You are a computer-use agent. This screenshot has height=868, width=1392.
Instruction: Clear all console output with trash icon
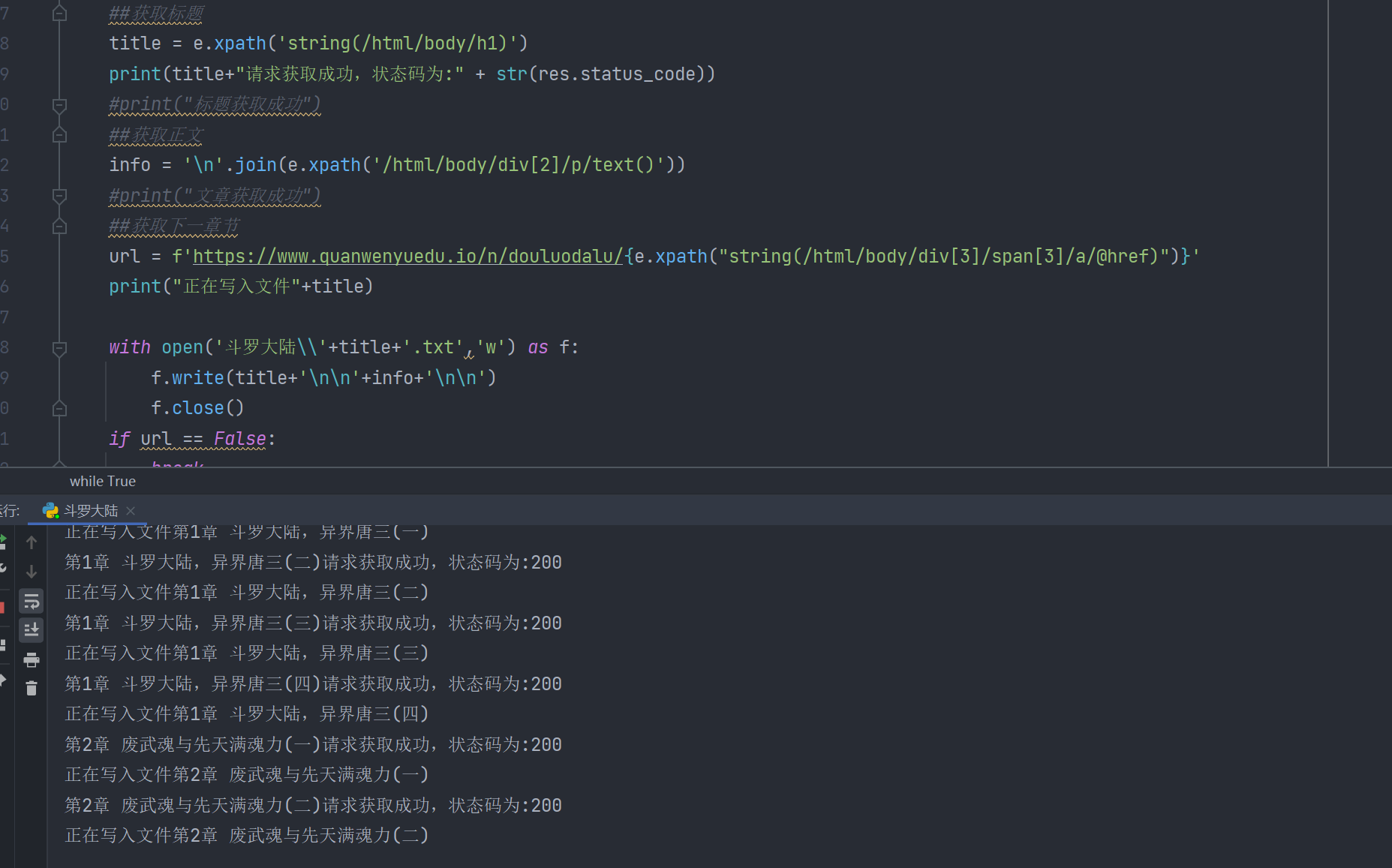coord(32,688)
